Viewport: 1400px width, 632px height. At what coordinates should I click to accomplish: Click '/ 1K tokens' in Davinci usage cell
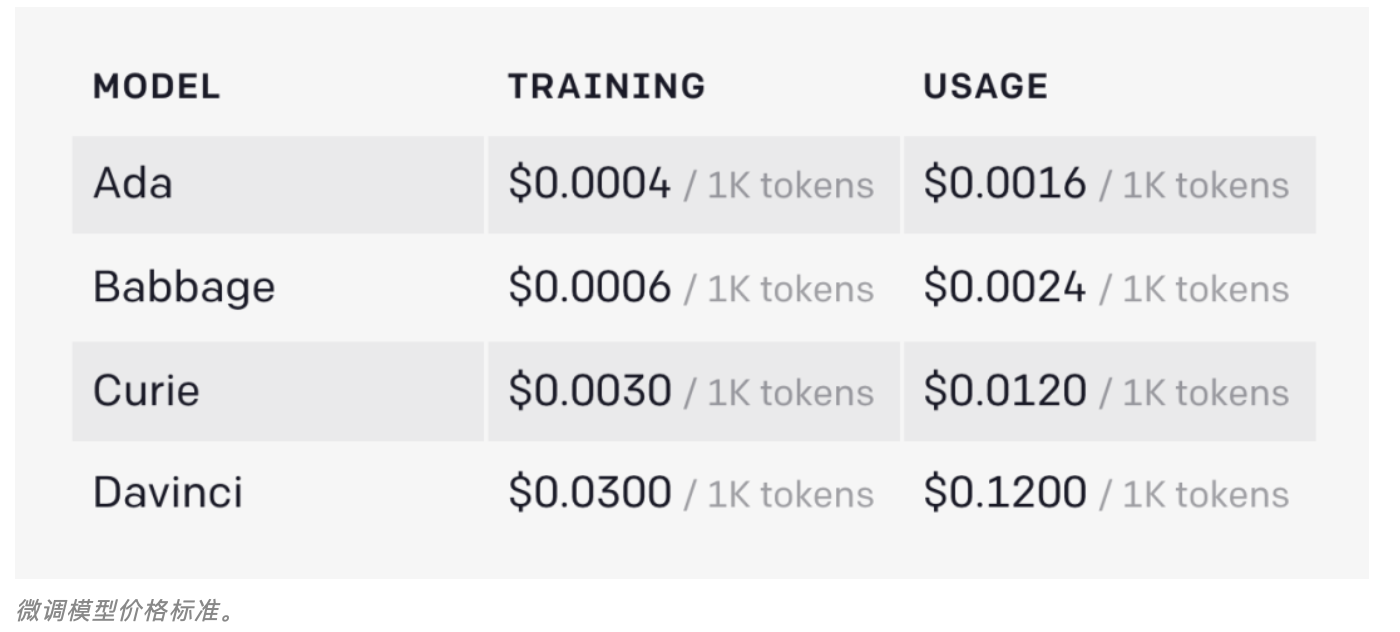tap(1194, 495)
